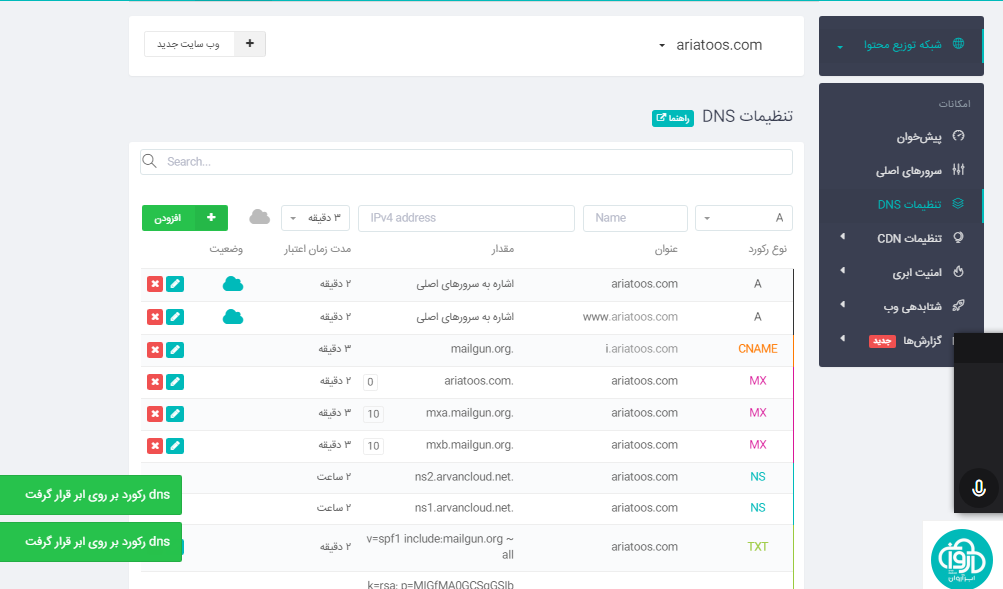
Task: Click the globe icon in content network menu
Action: pyautogui.click(x=958, y=43)
